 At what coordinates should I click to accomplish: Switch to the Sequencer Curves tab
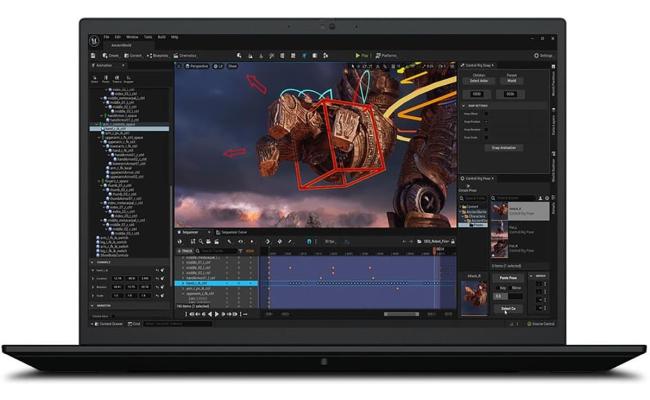[x=234, y=233]
